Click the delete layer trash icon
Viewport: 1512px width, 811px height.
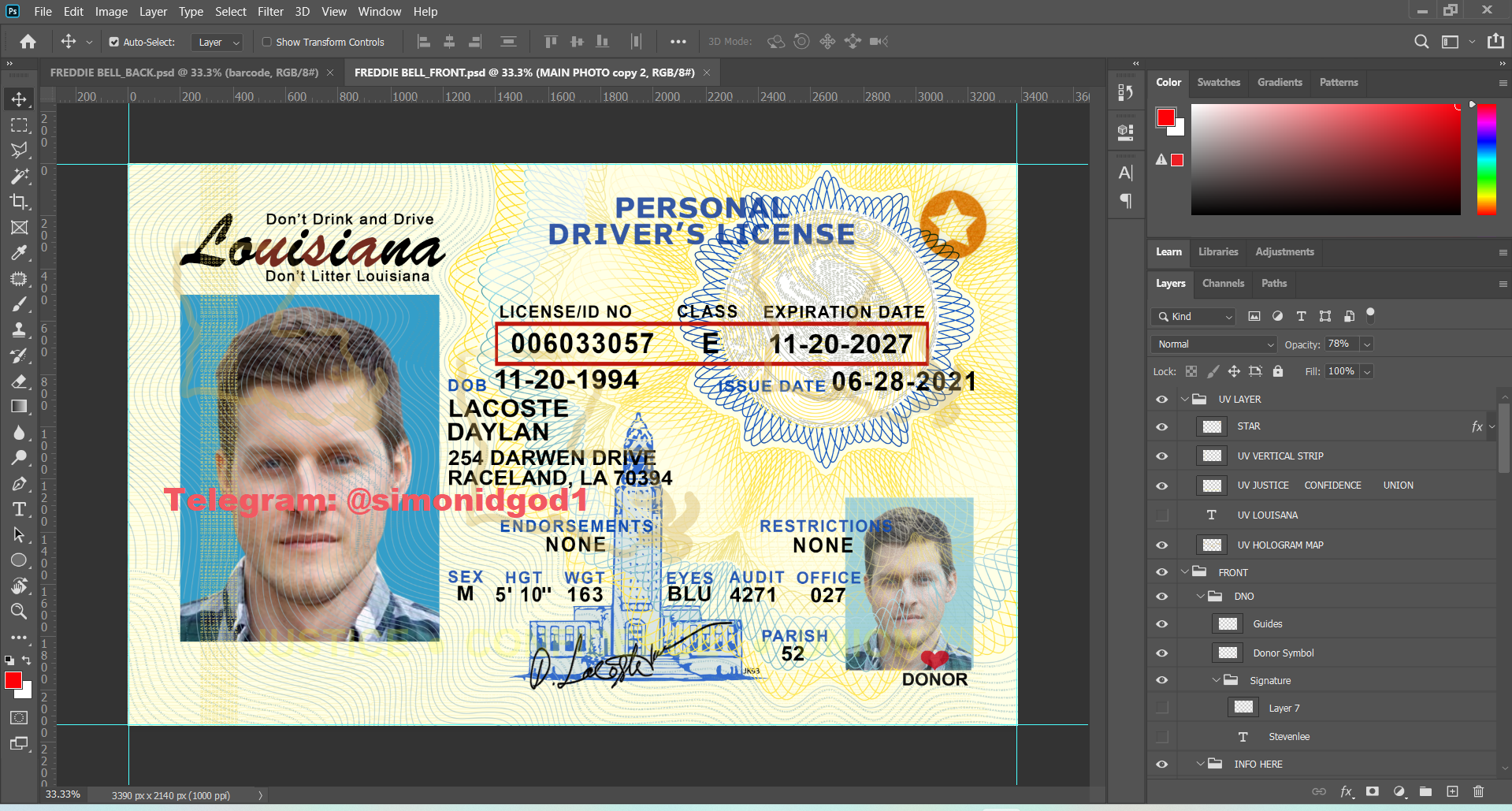[x=1478, y=791]
